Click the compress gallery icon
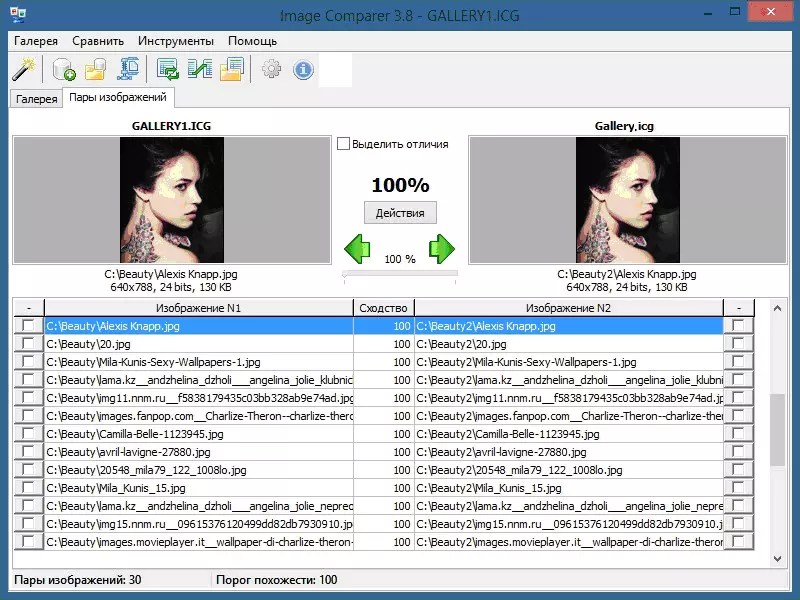The width and height of the screenshot is (800, 600). click(128, 69)
